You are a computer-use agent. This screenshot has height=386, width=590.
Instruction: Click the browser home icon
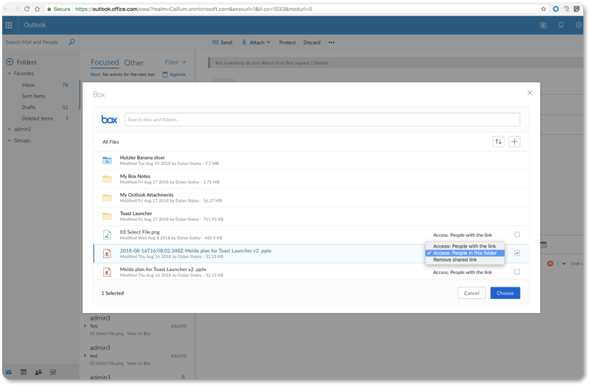point(37,9)
